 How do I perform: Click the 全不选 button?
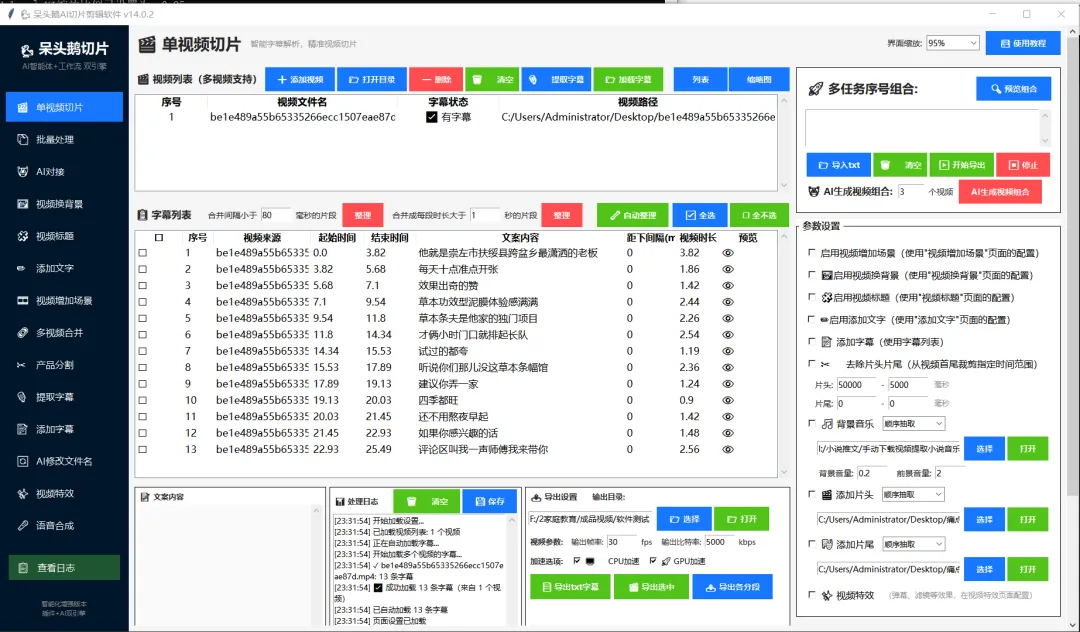(759, 215)
